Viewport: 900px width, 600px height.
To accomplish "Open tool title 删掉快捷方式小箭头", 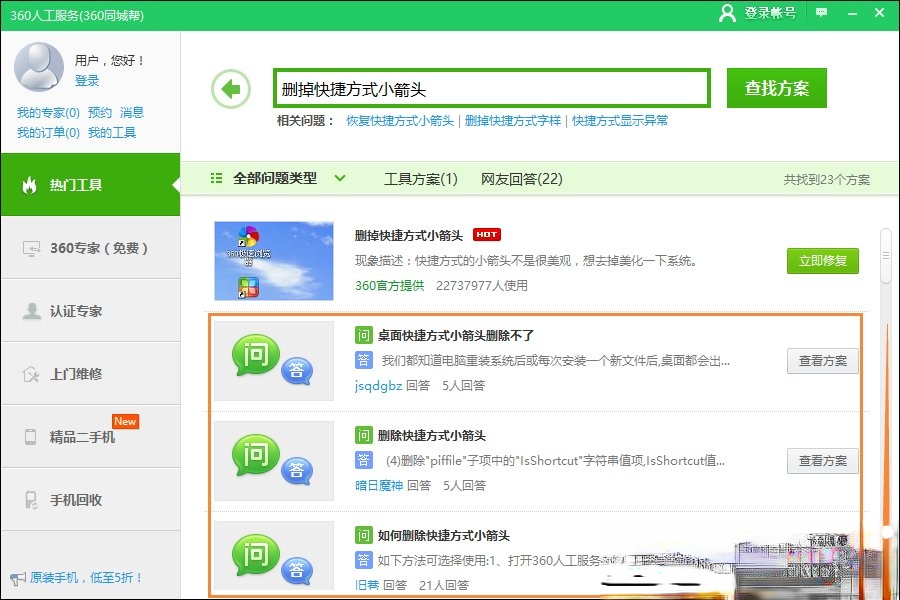I will click(409, 235).
